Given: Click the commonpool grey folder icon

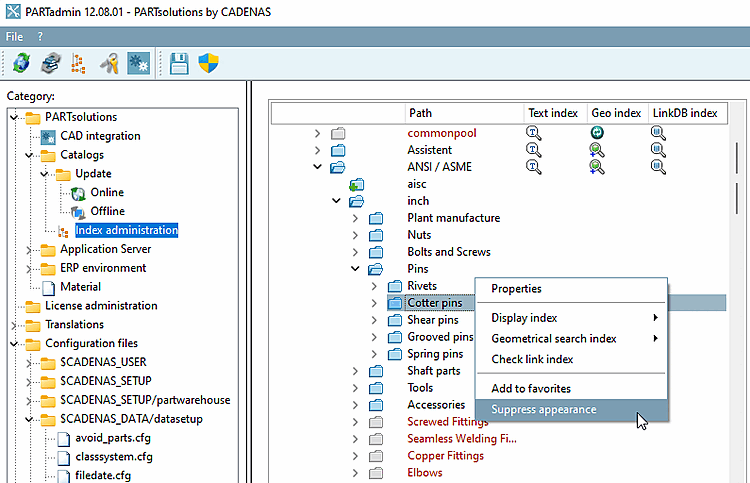Looking at the screenshot, I should pyautogui.click(x=338, y=133).
